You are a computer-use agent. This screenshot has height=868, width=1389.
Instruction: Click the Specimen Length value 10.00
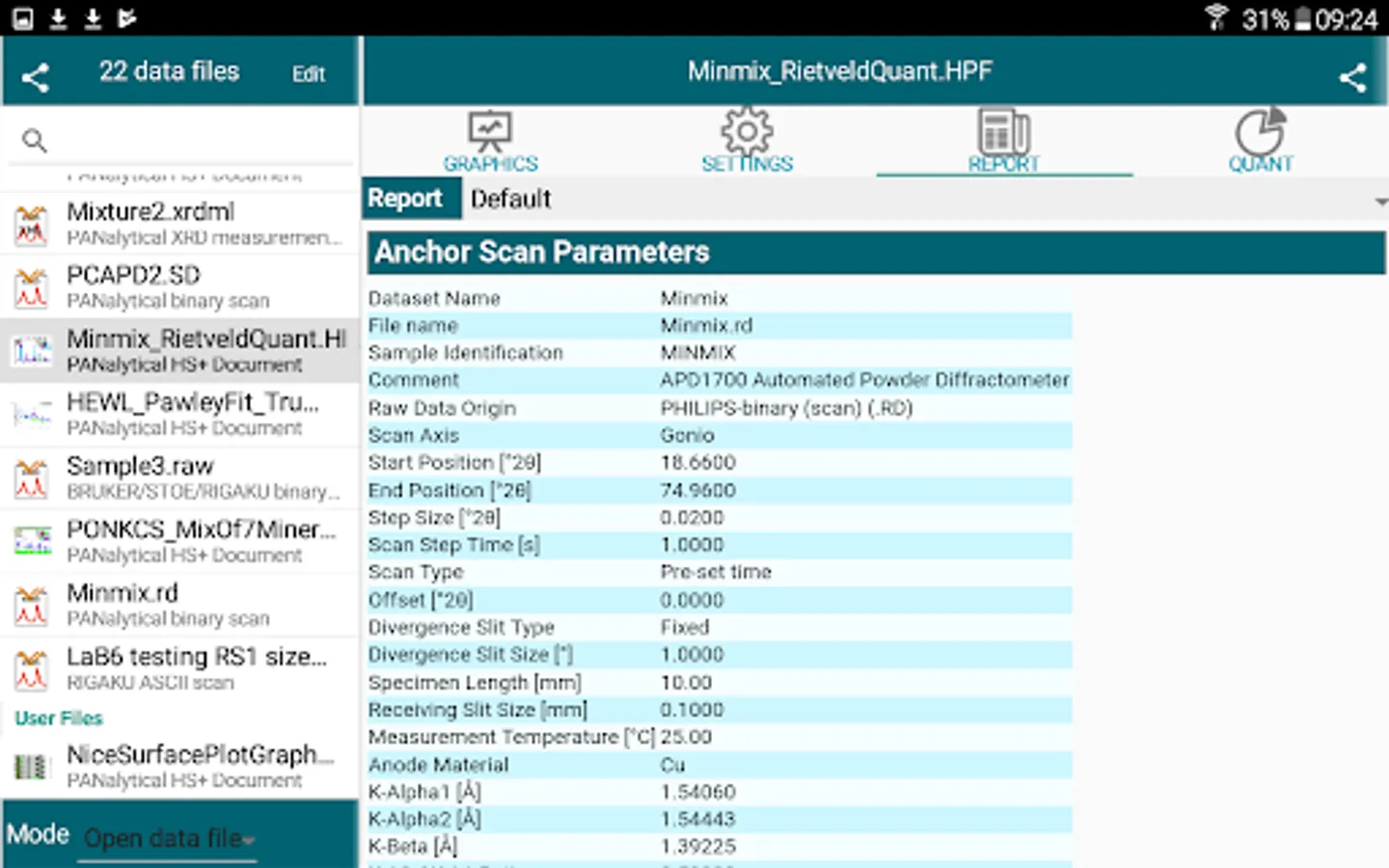point(686,683)
